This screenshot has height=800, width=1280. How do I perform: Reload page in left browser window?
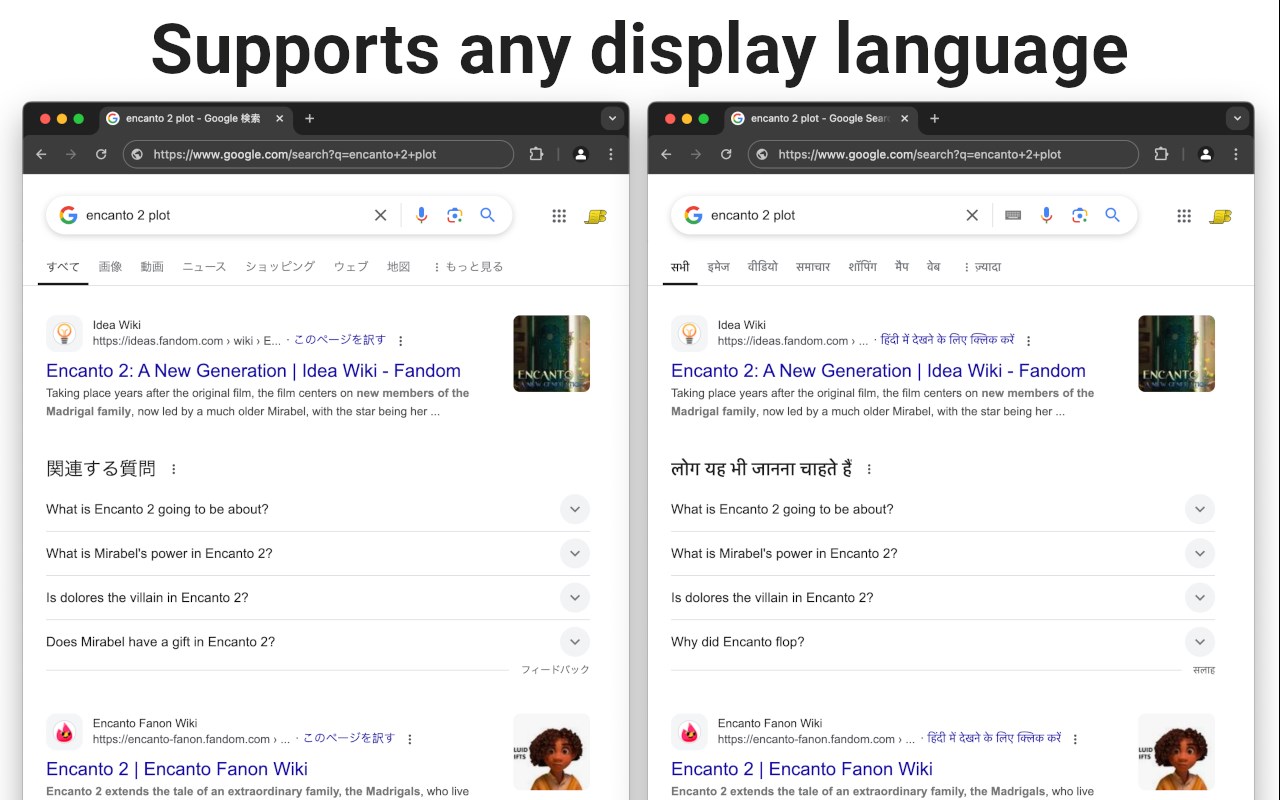click(101, 154)
